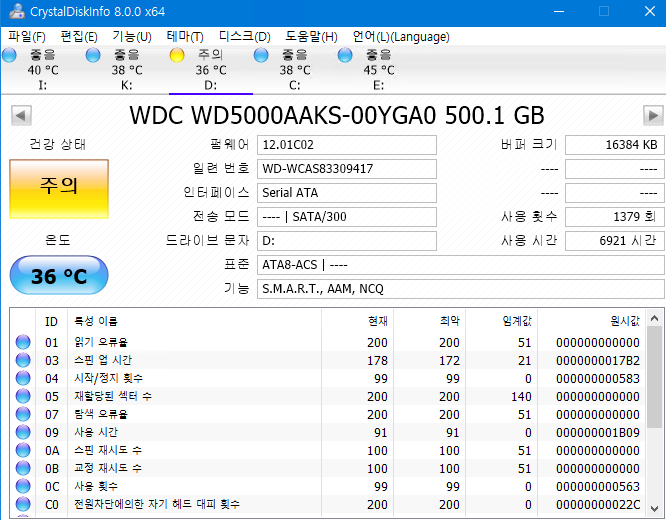Click threshold value 140 in row 05
The width and height of the screenshot is (666, 520).
point(521,397)
